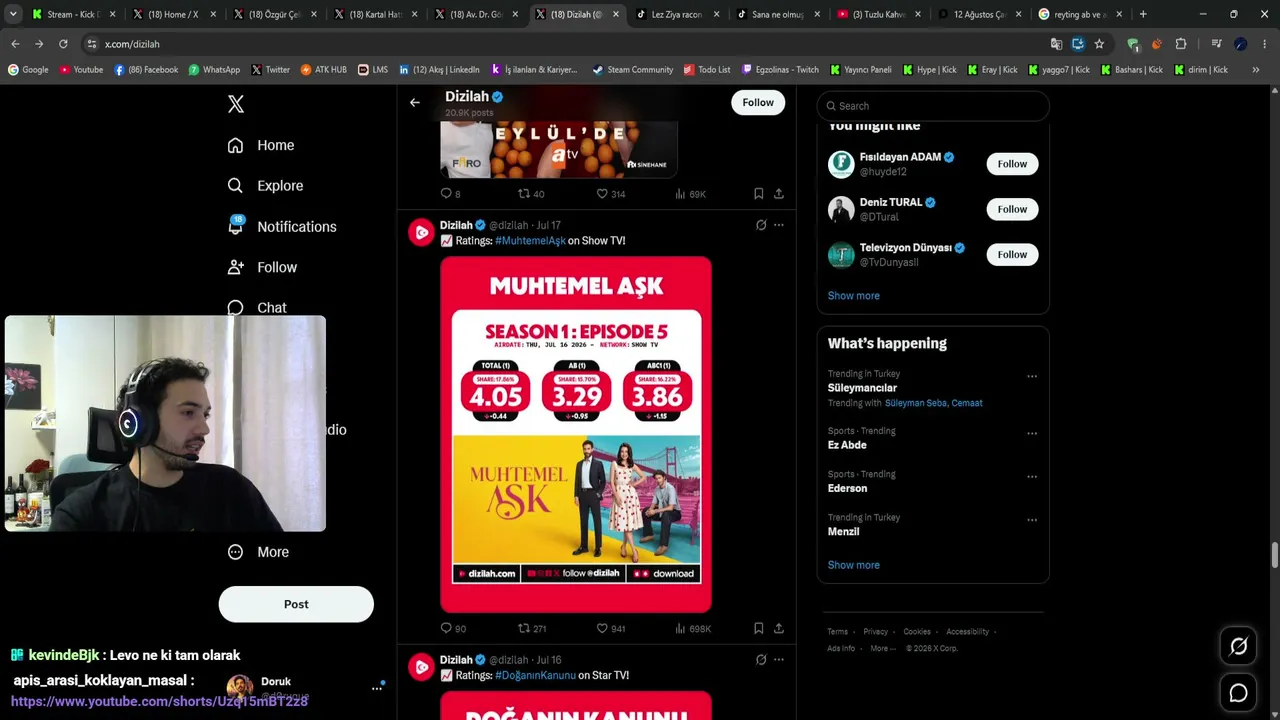The height and width of the screenshot is (720, 1280).
Task: Click into the X Search field
Action: 933,106
